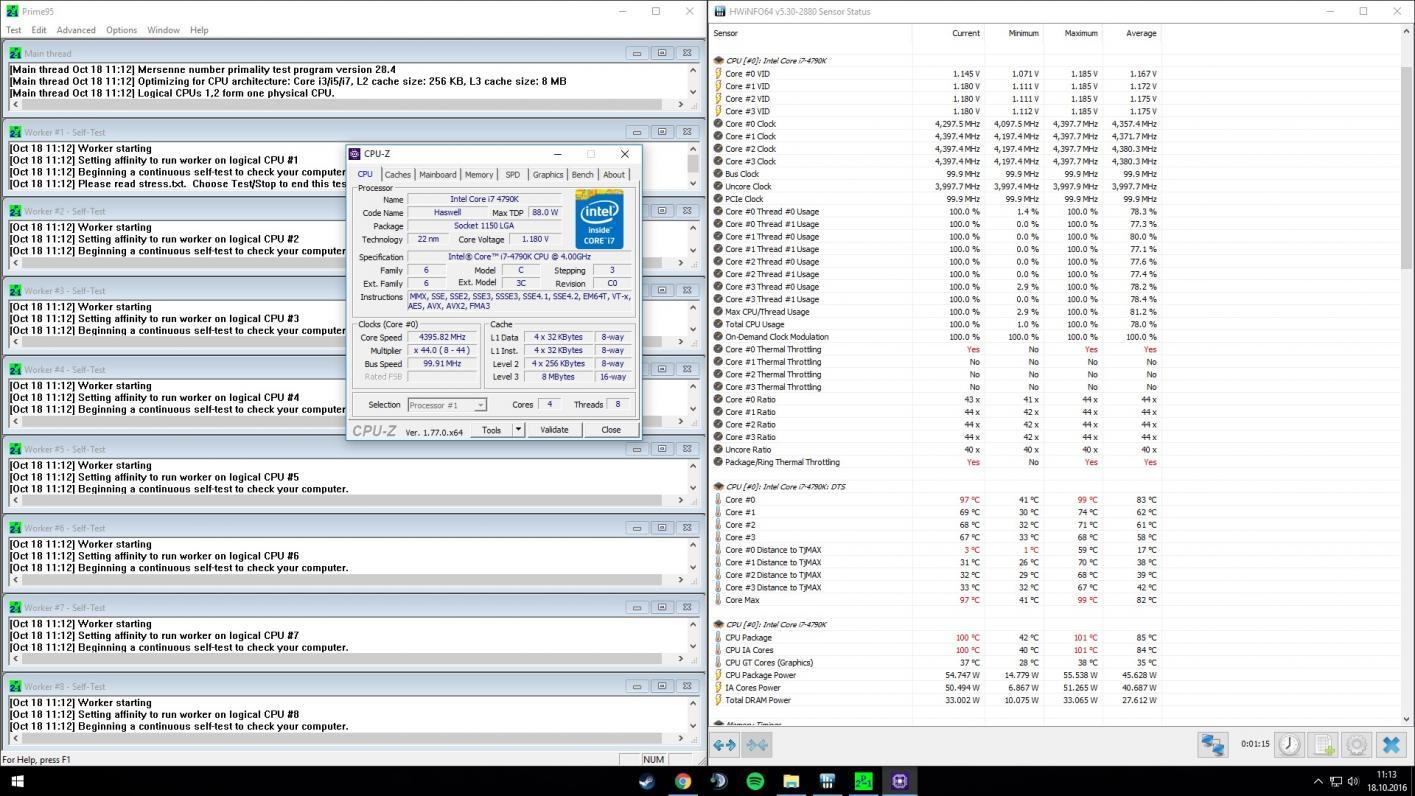The height and width of the screenshot is (796, 1415).
Task: Click the Validate button in CPU-Z
Action: coord(554,430)
